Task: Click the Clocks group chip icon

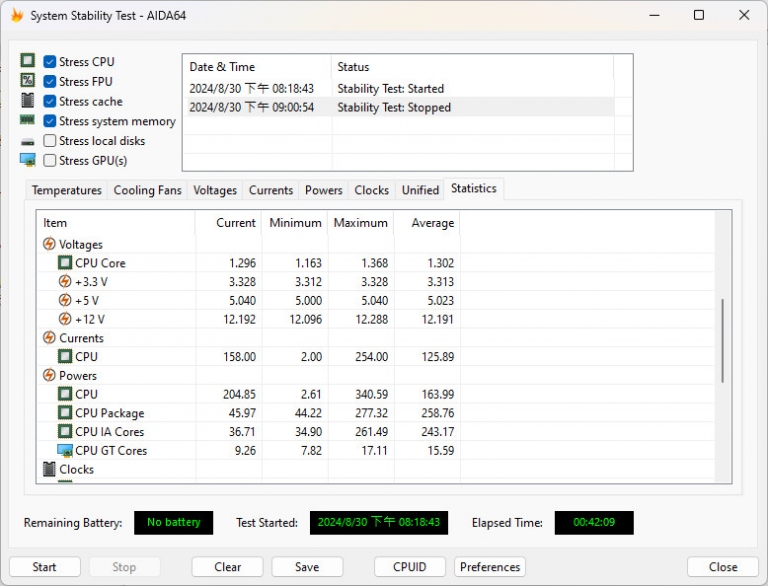Action: tap(49, 469)
